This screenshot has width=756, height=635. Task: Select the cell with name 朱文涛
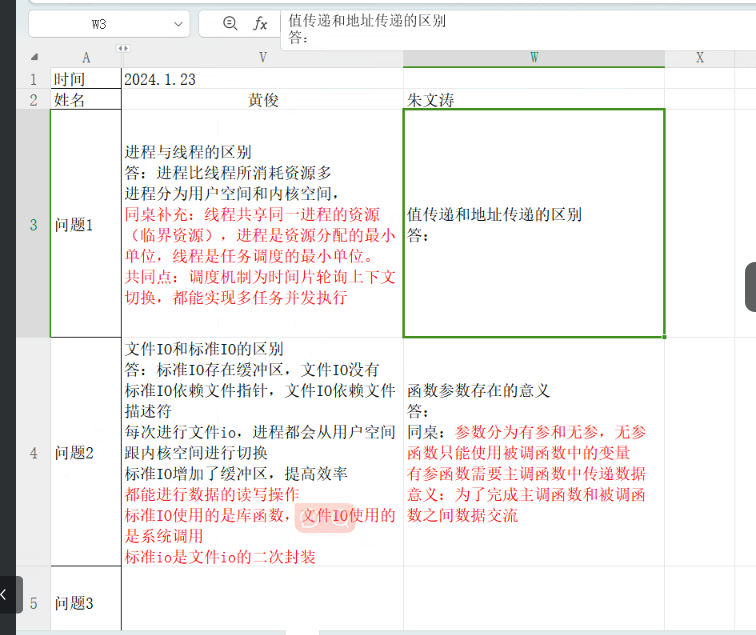(533, 100)
